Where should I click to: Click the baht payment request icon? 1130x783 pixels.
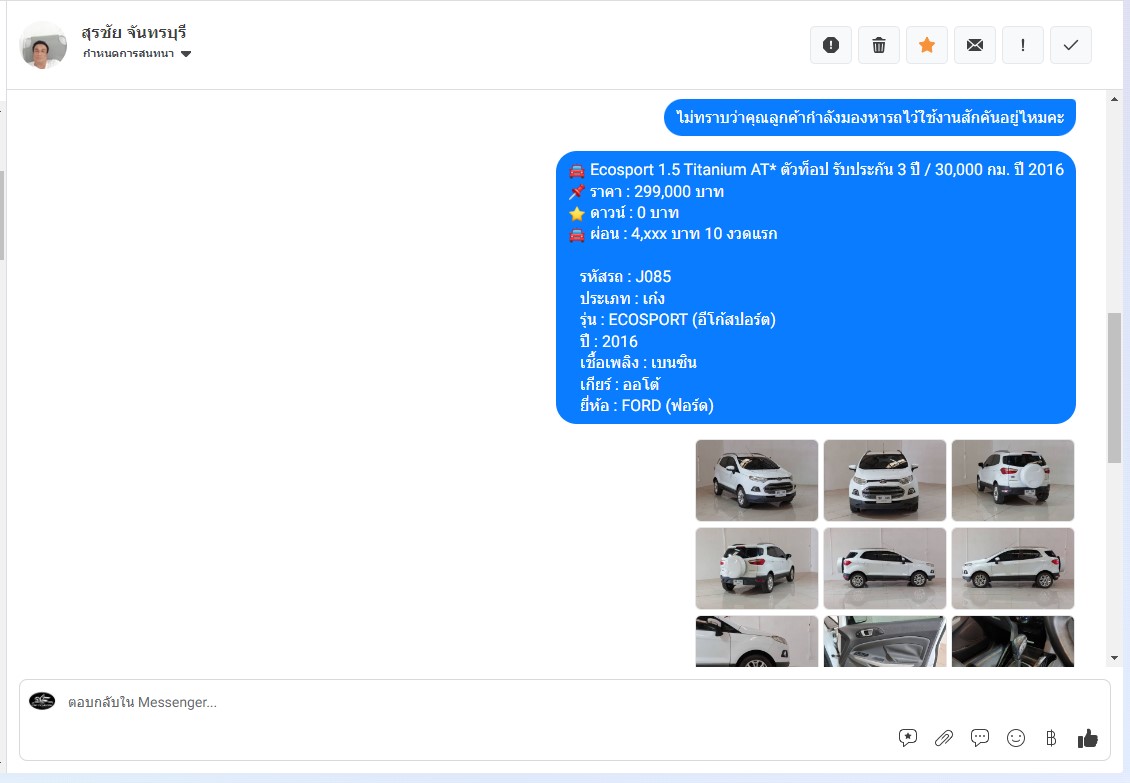1051,738
